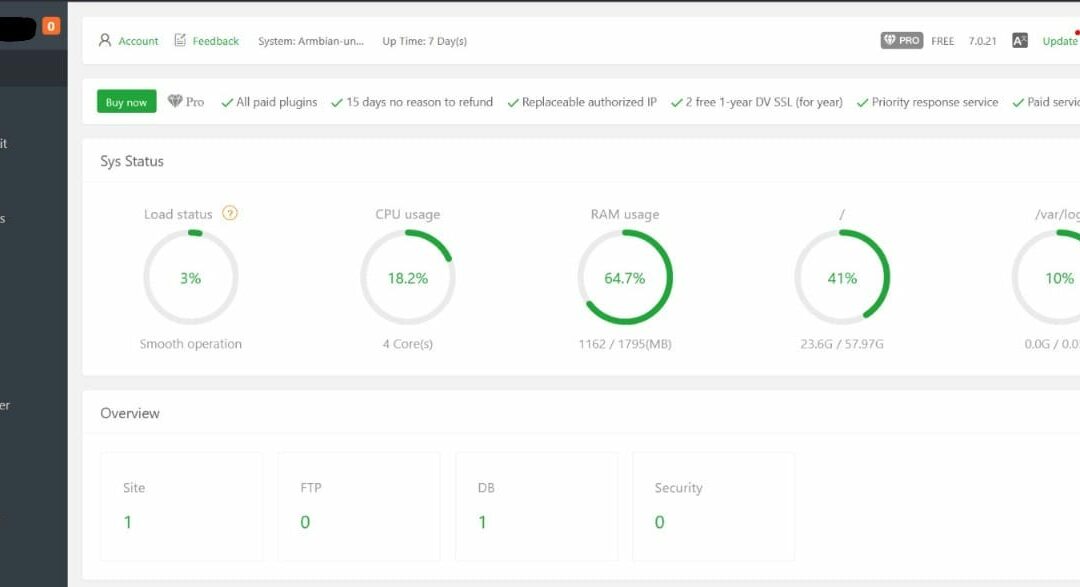Click the language switch icon near Update
This screenshot has height=587, width=1080.
(x=1019, y=41)
